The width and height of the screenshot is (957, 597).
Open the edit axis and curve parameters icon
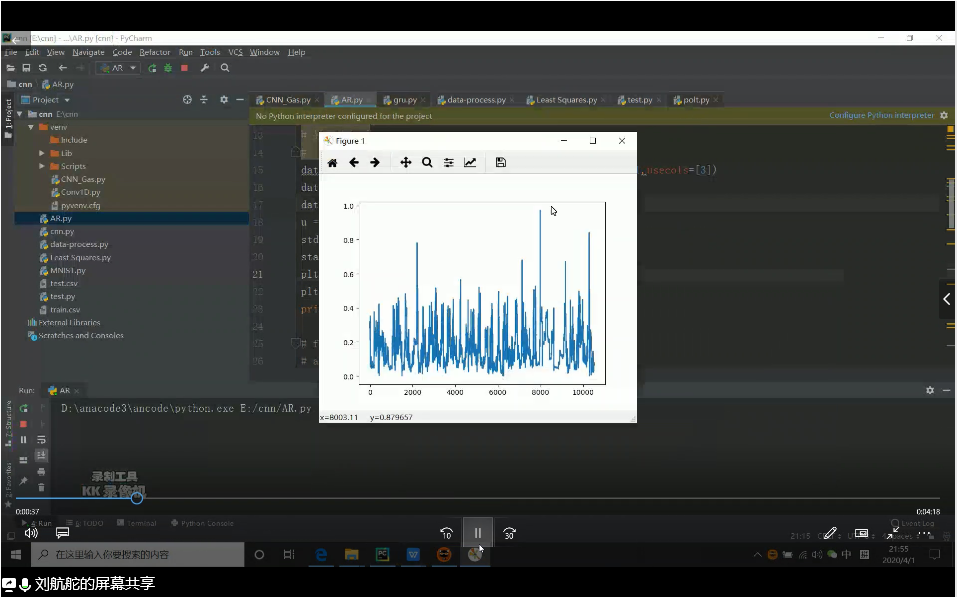pos(470,163)
